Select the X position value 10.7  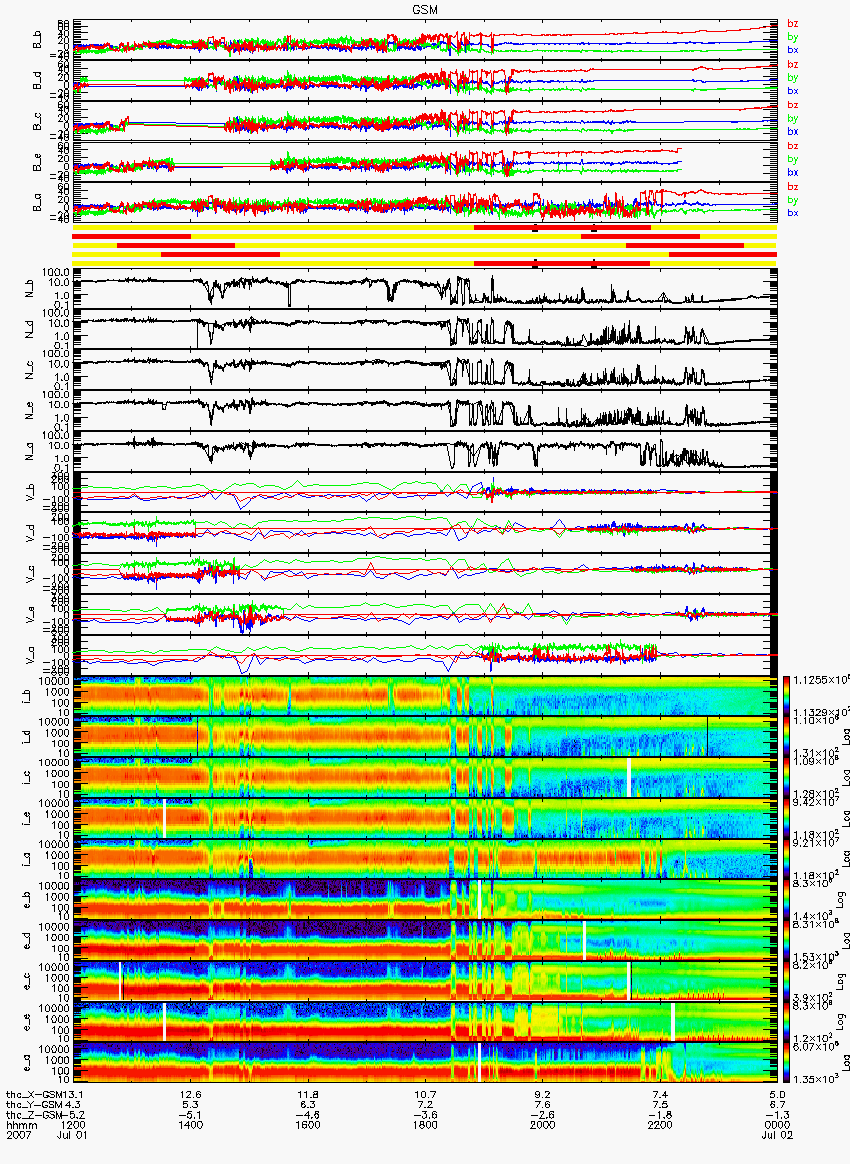[x=425, y=1094]
